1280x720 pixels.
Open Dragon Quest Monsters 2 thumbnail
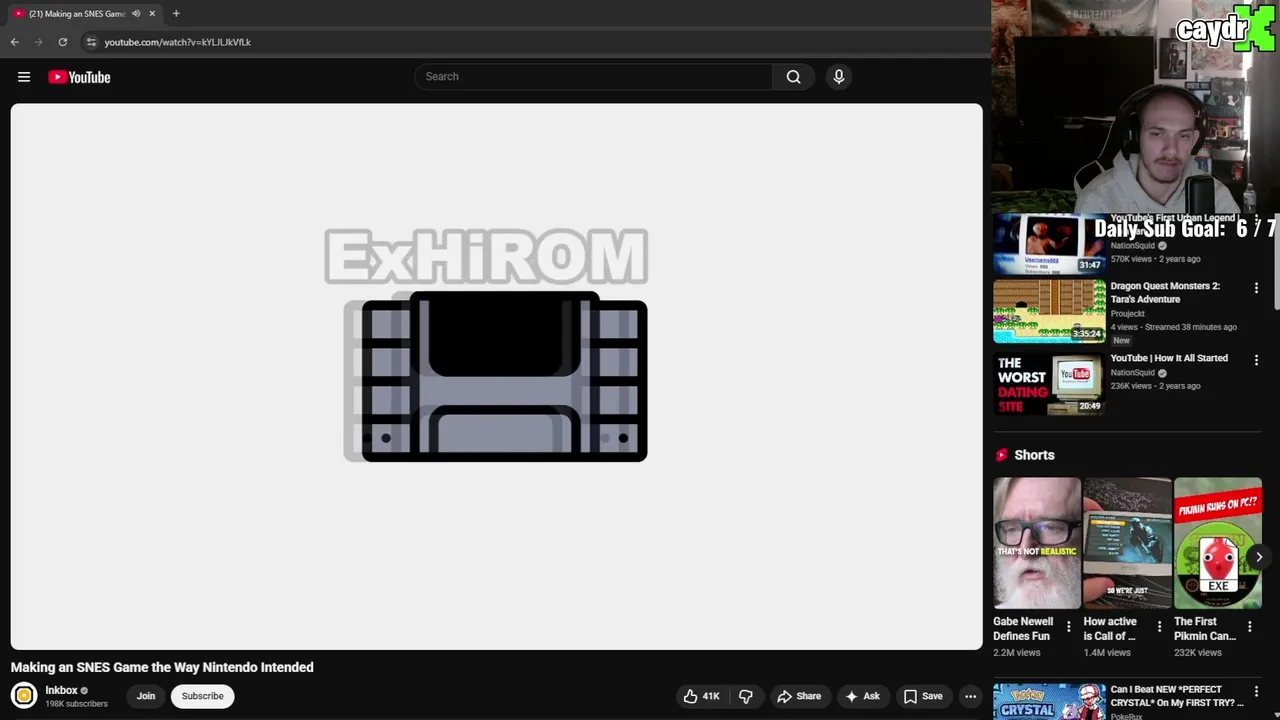pos(1049,311)
